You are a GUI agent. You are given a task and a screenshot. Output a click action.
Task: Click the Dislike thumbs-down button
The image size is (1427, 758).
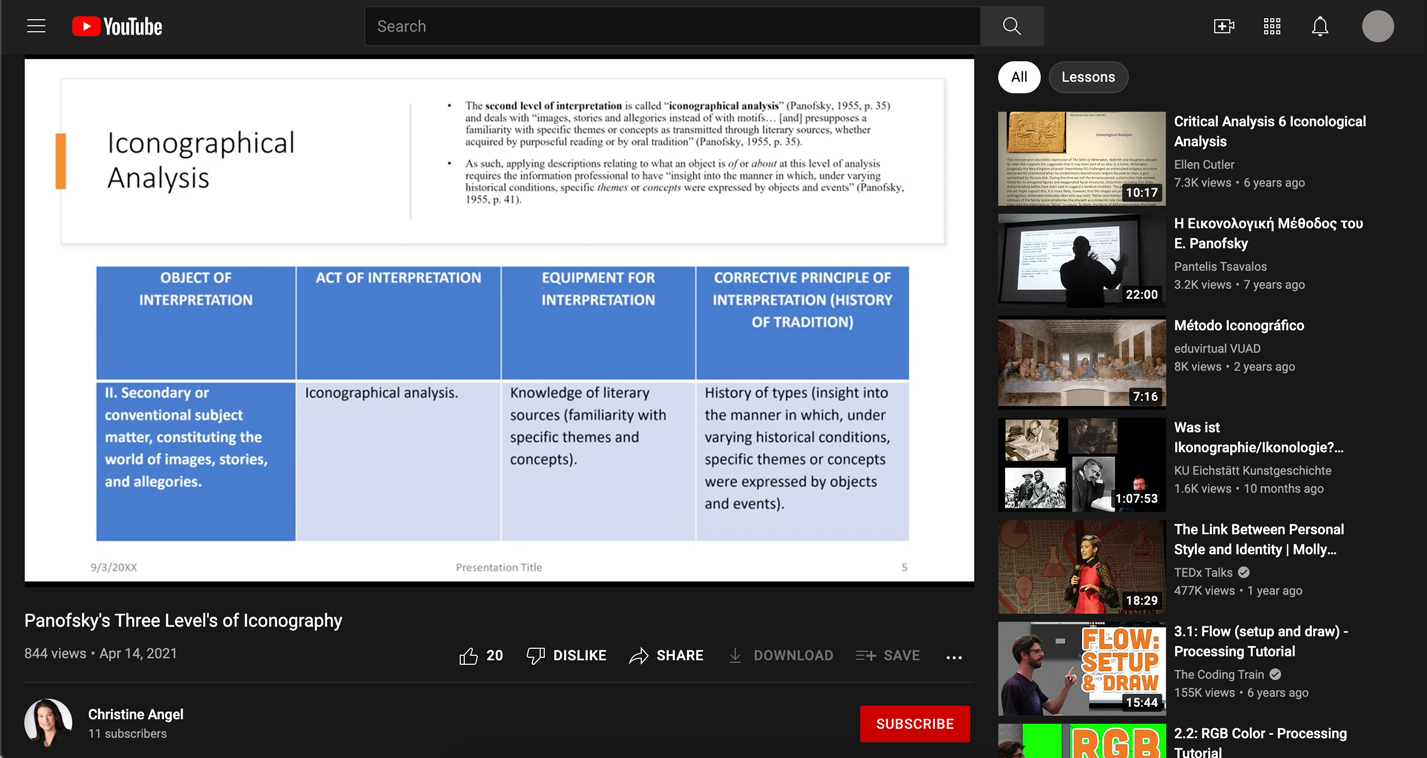click(566, 656)
